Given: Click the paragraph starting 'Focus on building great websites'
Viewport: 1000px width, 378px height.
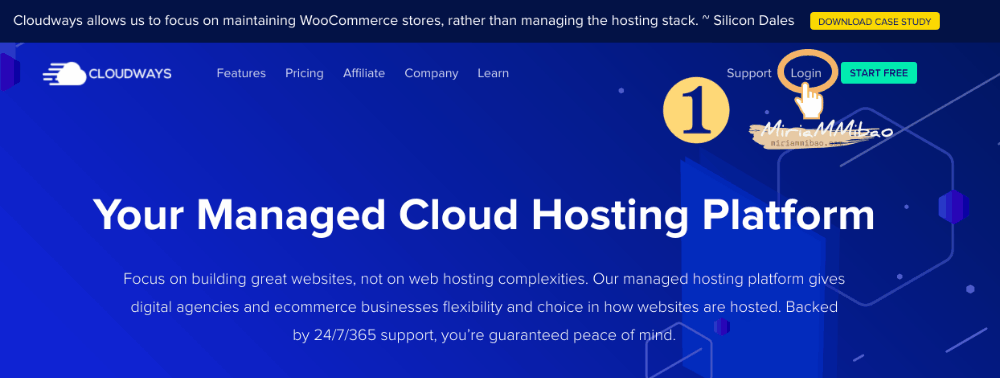Looking at the screenshot, I should coord(484,307).
